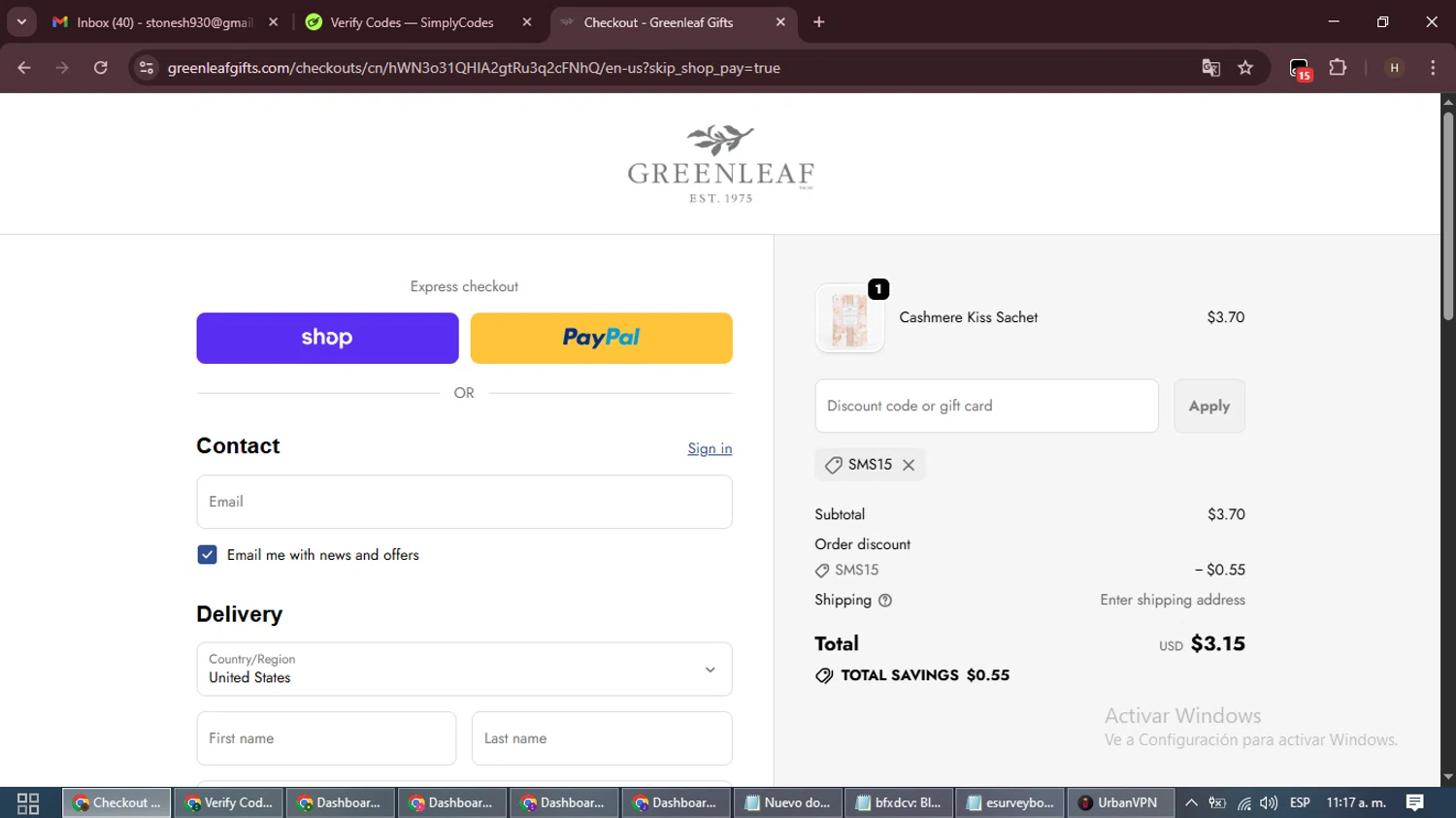
Task: Open the Country/Region dropdown
Action: click(x=464, y=669)
